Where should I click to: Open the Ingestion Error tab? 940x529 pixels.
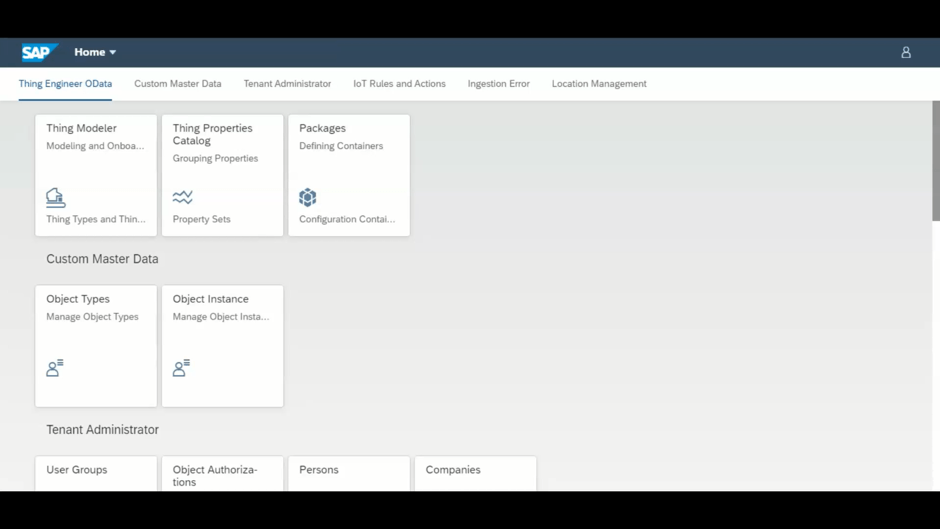pos(499,84)
